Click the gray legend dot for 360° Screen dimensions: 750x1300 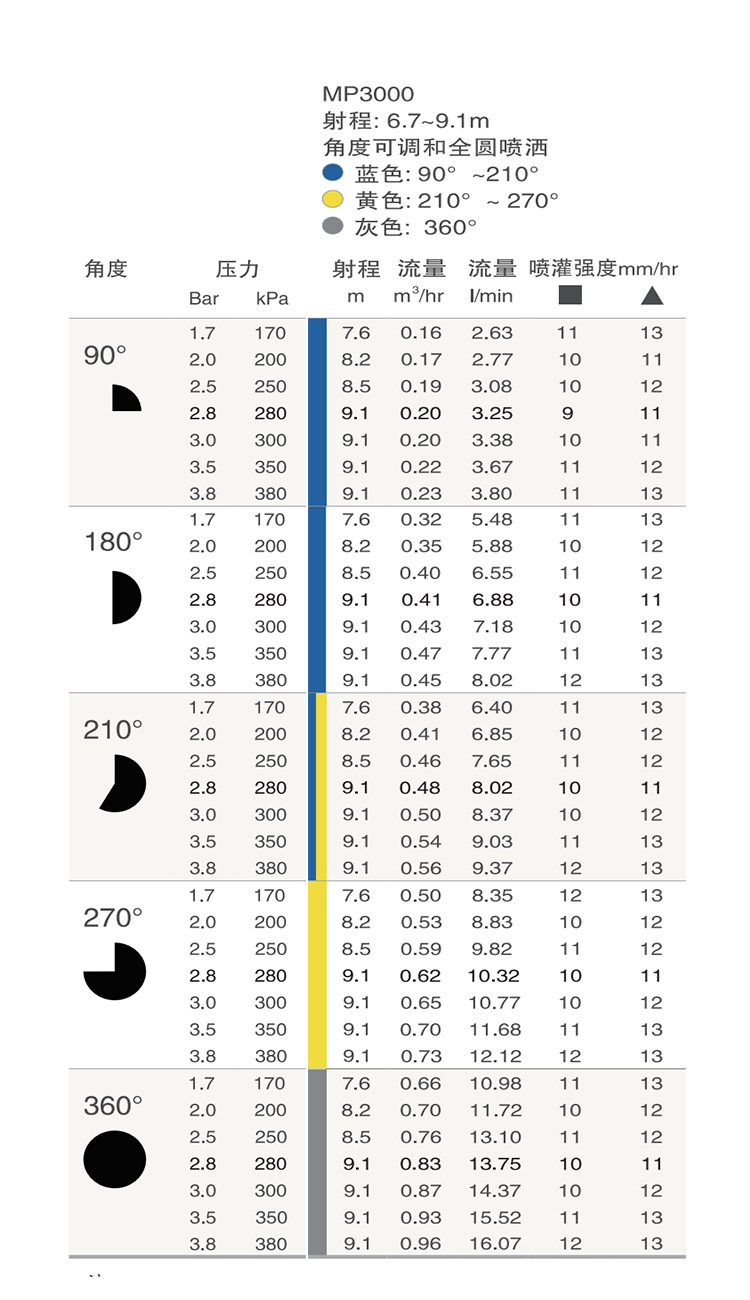(334, 226)
